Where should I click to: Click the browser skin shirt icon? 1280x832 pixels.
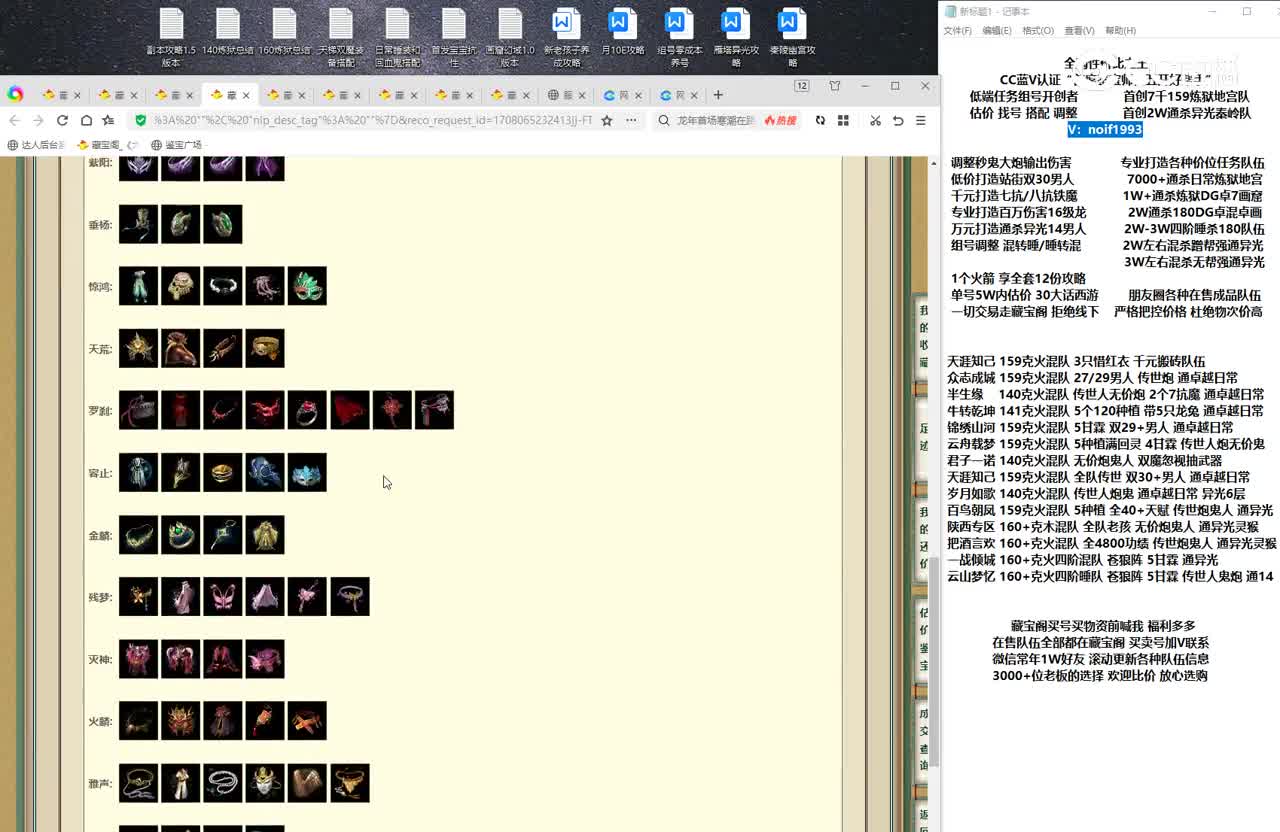835,86
